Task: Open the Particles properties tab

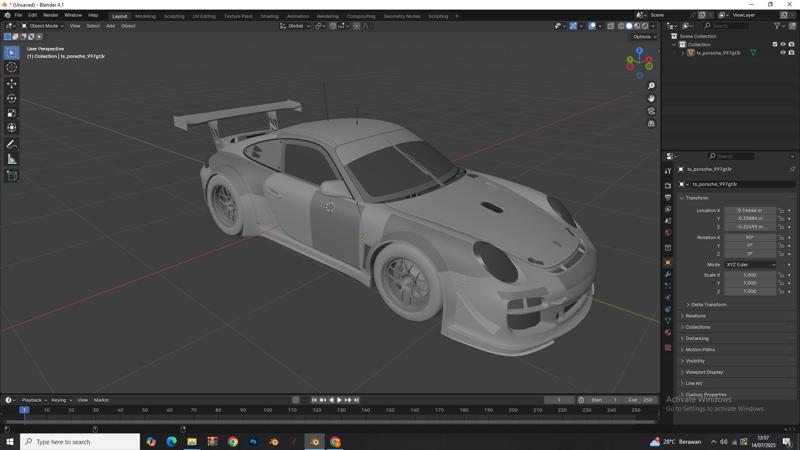Action: click(668, 286)
